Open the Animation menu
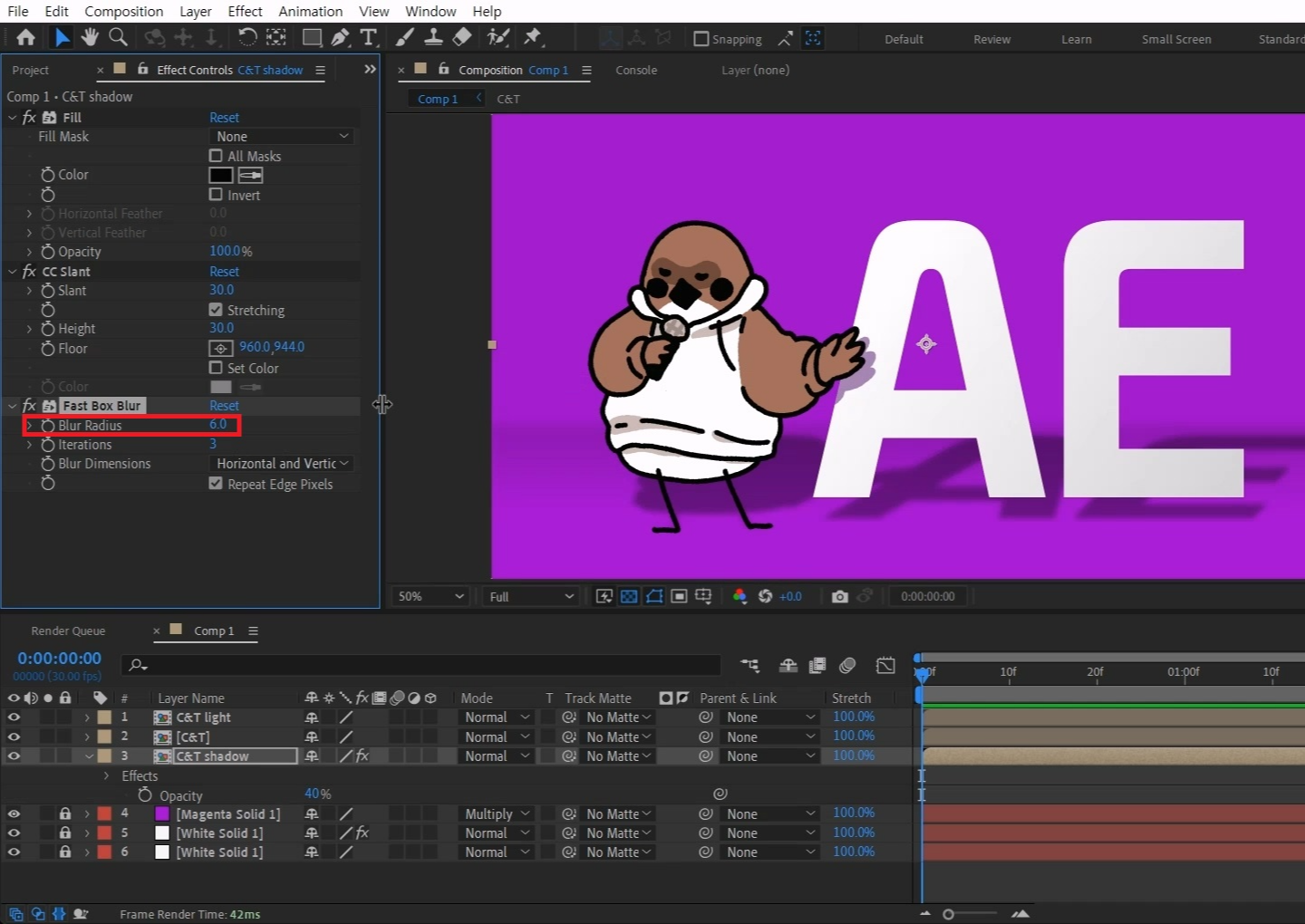The width and height of the screenshot is (1305, 924). click(310, 11)
